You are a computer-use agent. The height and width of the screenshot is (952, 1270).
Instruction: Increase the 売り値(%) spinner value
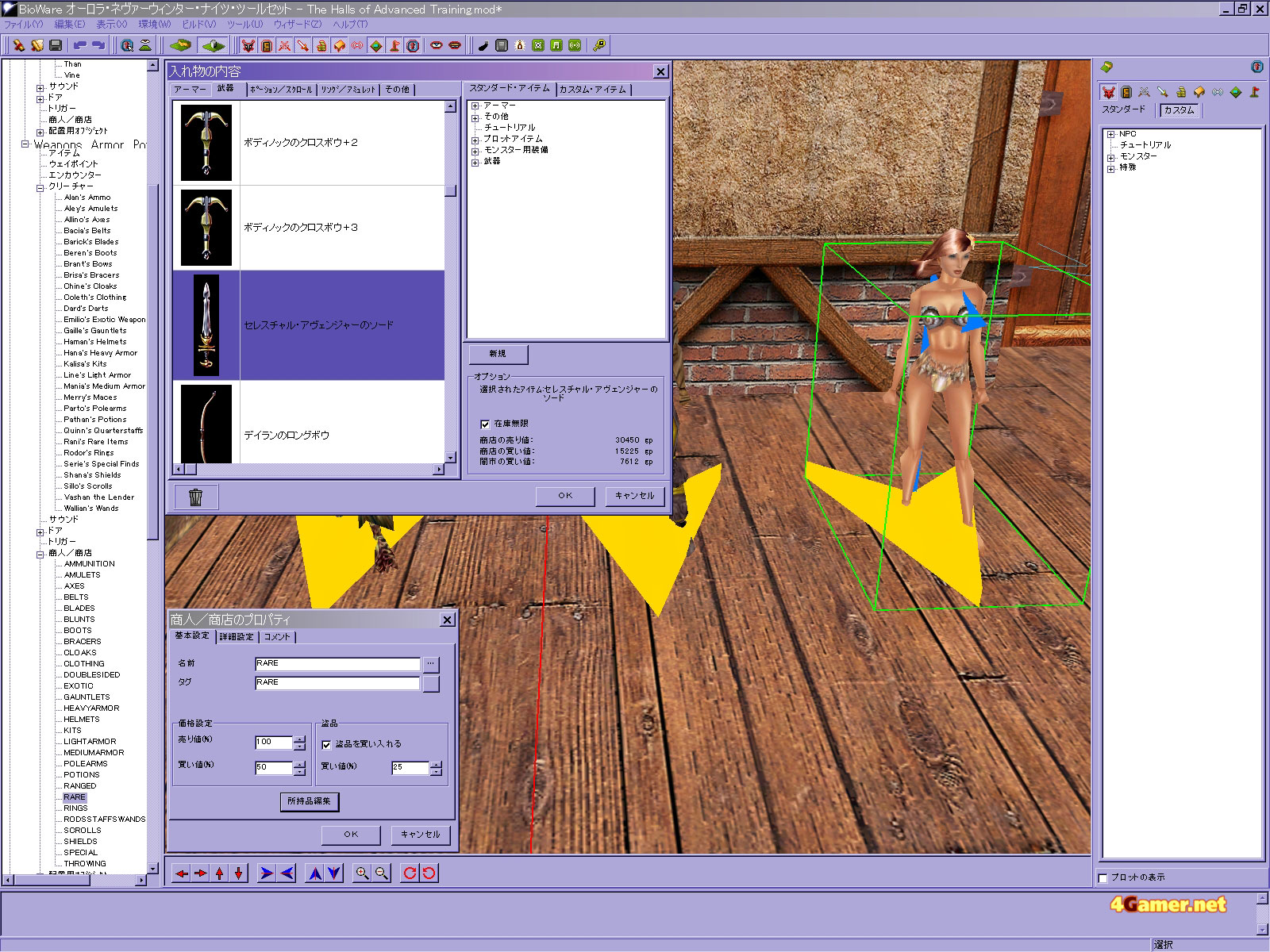299,739
